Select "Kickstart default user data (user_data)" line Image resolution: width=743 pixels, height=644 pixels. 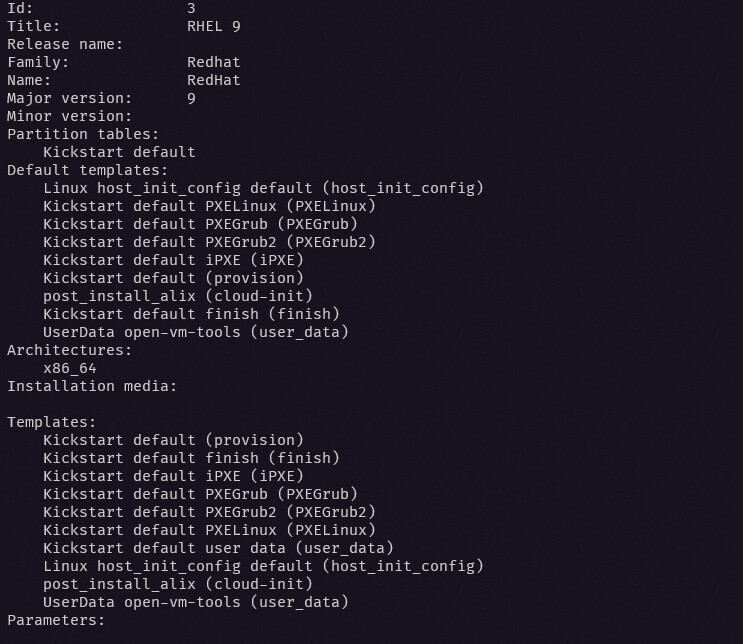point(218,548)
